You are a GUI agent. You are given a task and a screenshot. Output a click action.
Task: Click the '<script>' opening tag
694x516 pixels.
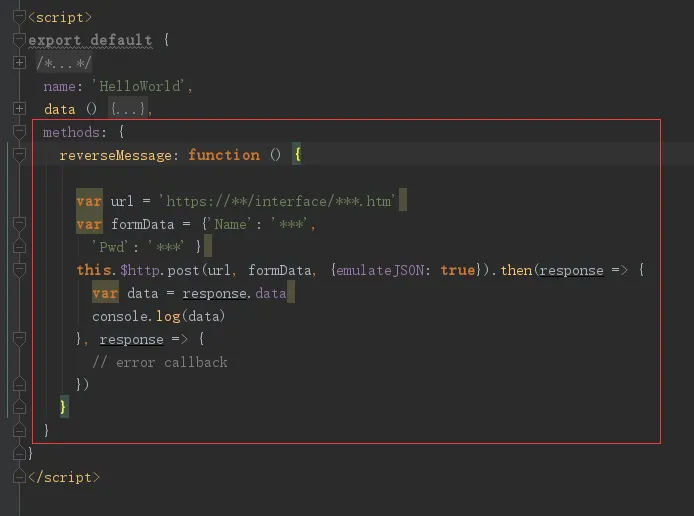60,18
